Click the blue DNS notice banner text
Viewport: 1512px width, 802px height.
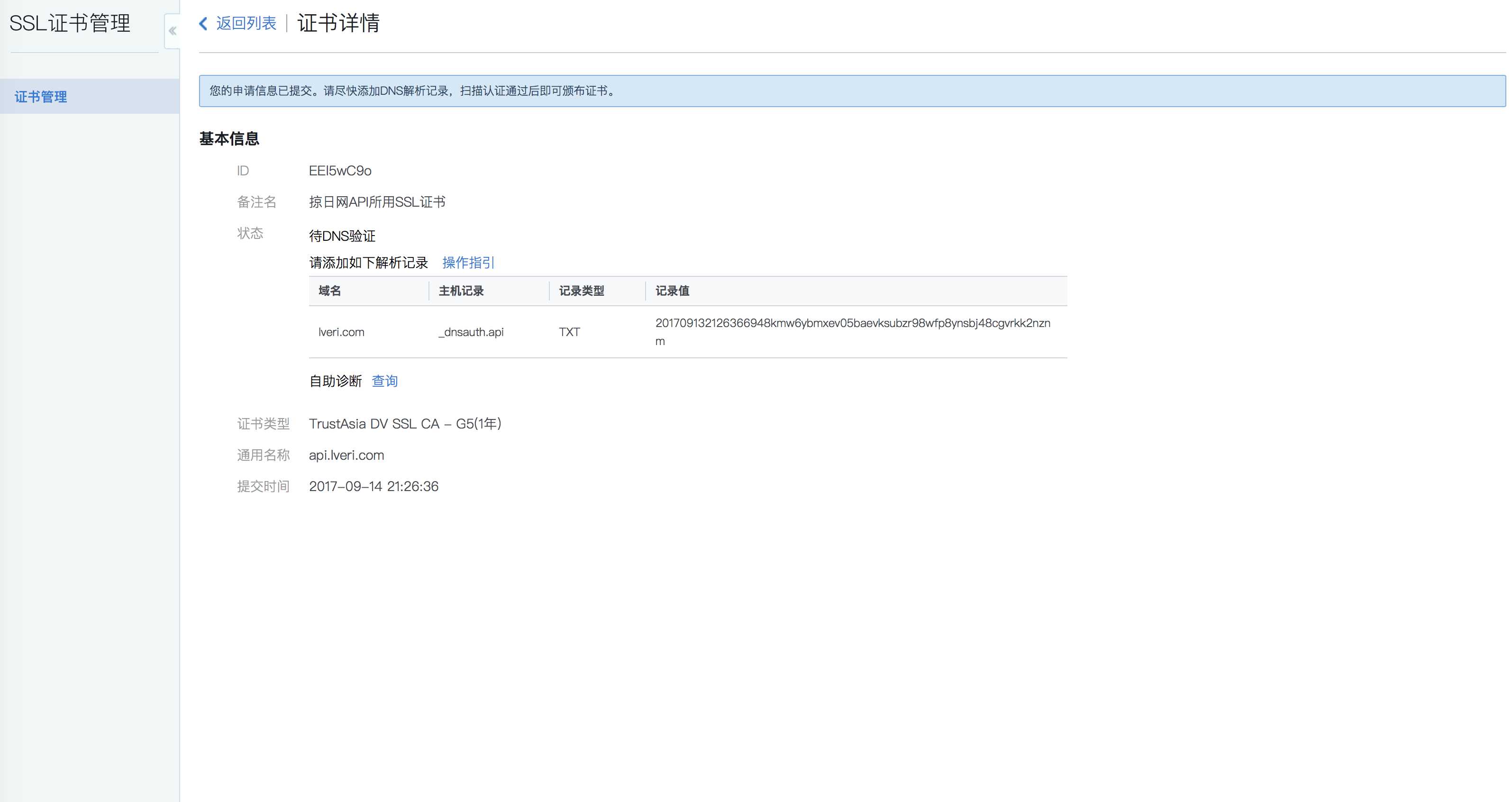coord(414,91)
